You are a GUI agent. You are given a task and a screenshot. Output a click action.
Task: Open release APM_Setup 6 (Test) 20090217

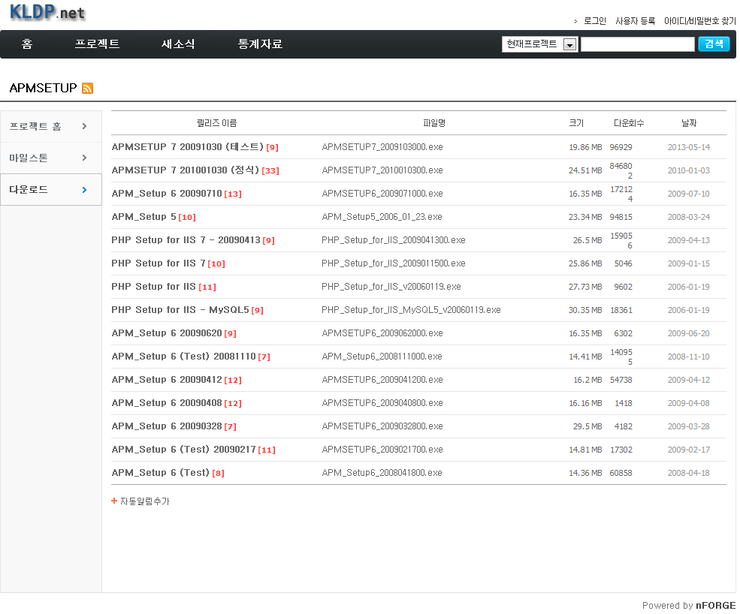pos(184,449)
